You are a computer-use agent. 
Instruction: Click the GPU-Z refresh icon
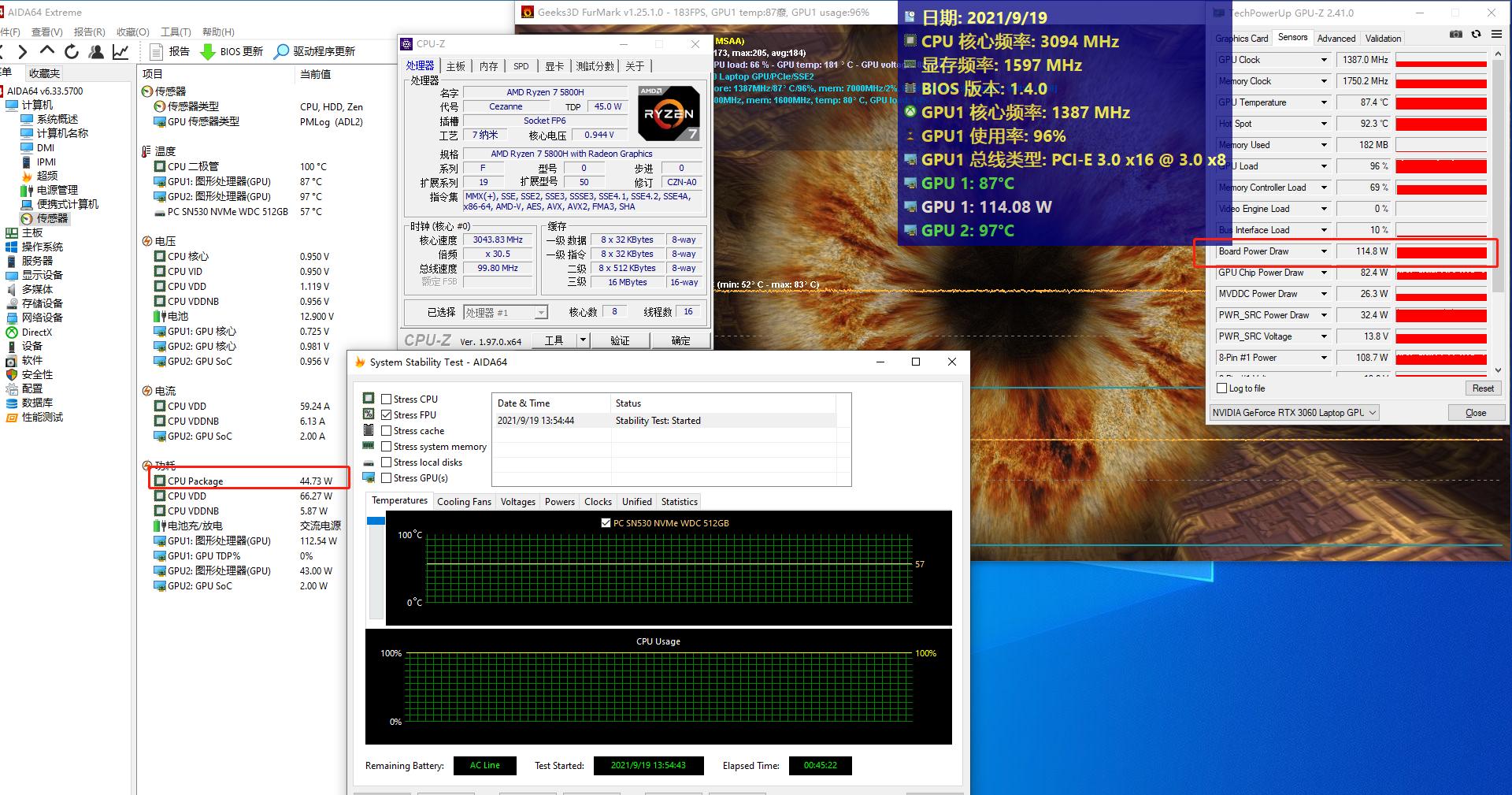click(x=1477, y=35)
